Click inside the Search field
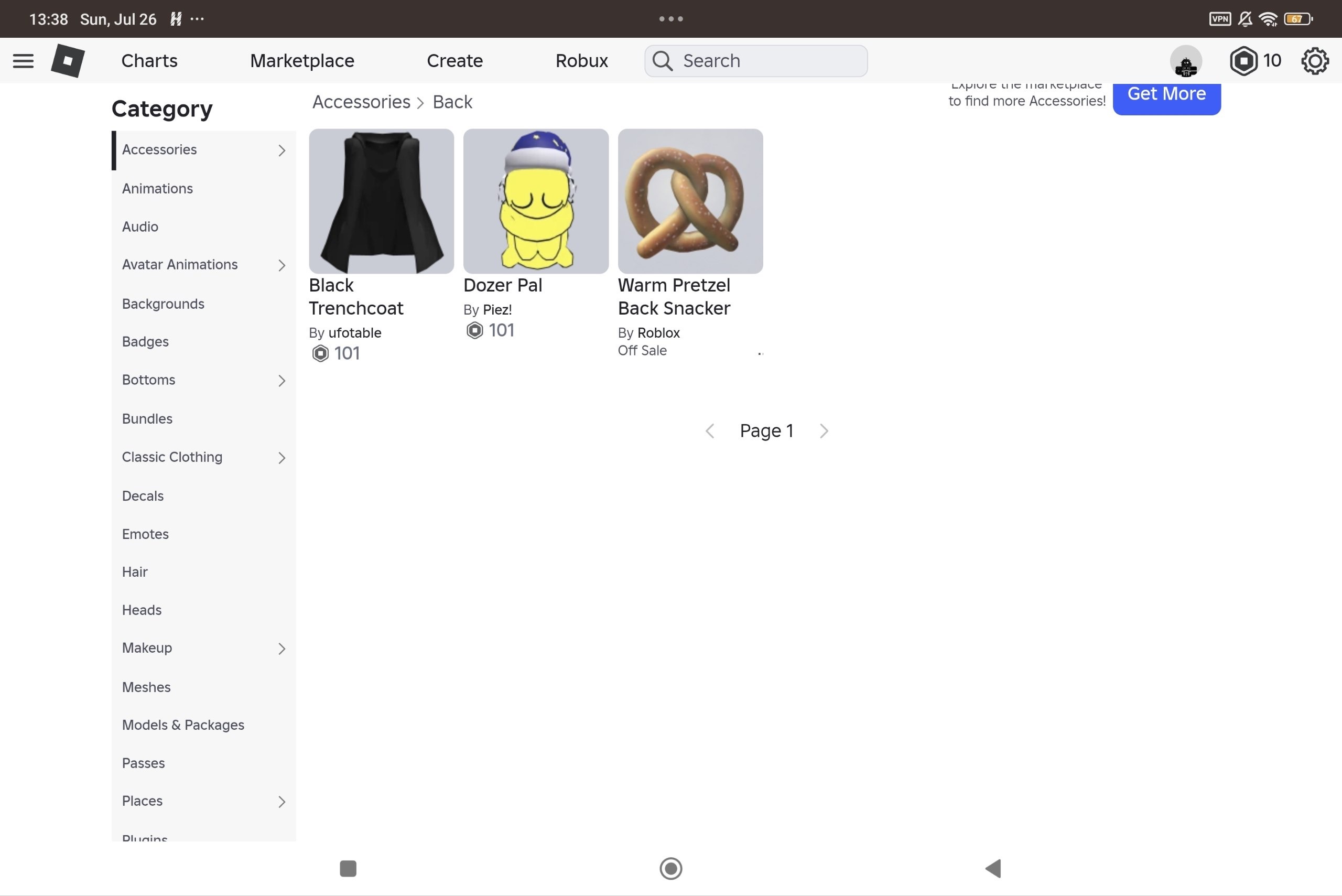The image size is (1342, 896). pyautogui.click(x=756, y=61)
